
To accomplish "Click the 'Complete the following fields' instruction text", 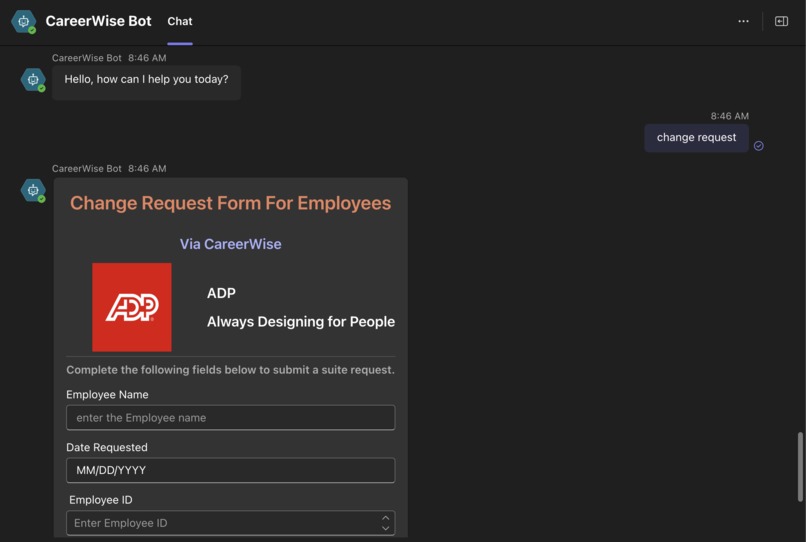I will (230, 370).
